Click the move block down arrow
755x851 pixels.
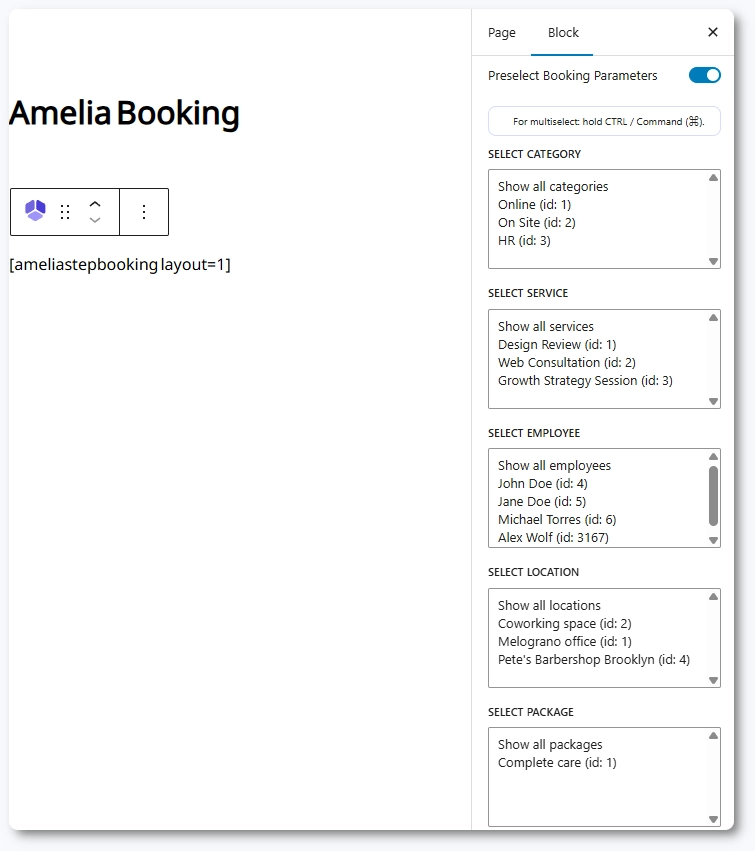coord(95,220)
